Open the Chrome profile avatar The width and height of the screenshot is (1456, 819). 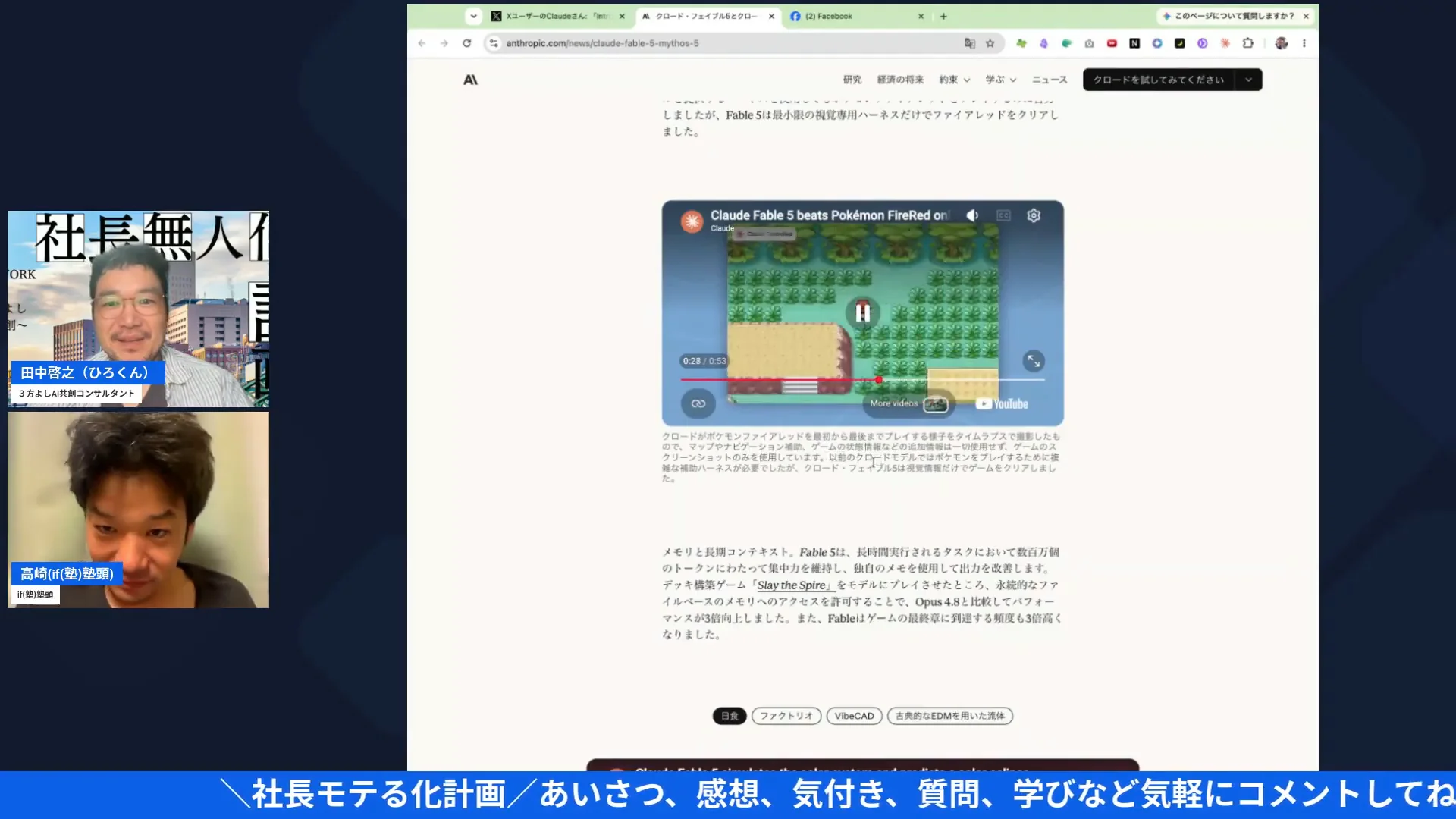(x=1282, y=43)
